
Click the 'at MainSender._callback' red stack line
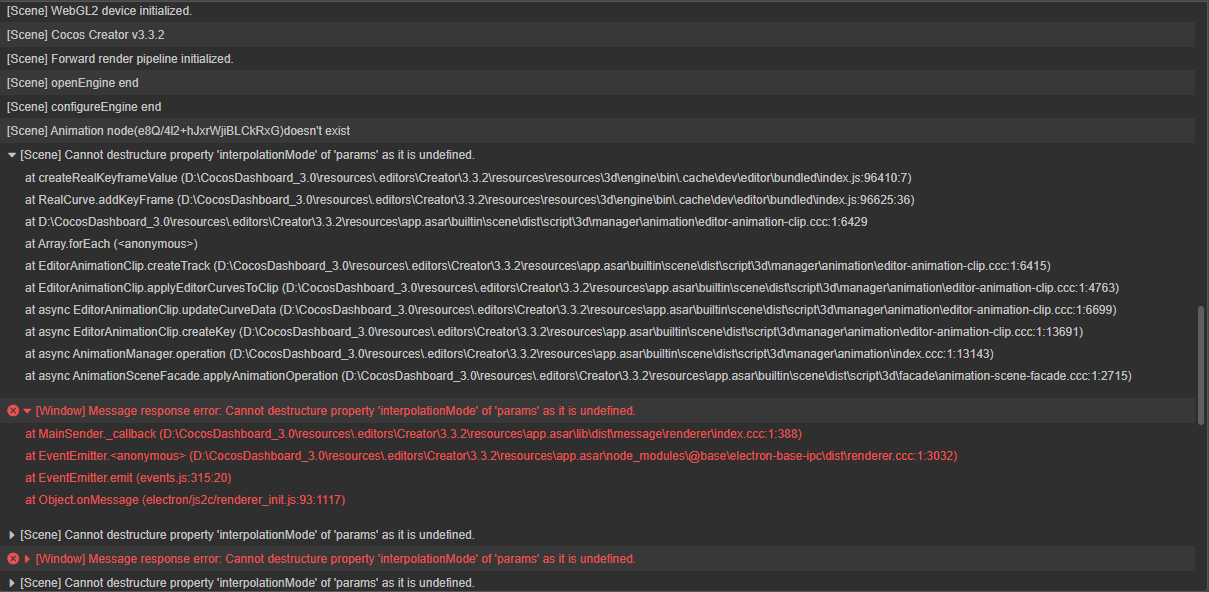pos(413,434)
